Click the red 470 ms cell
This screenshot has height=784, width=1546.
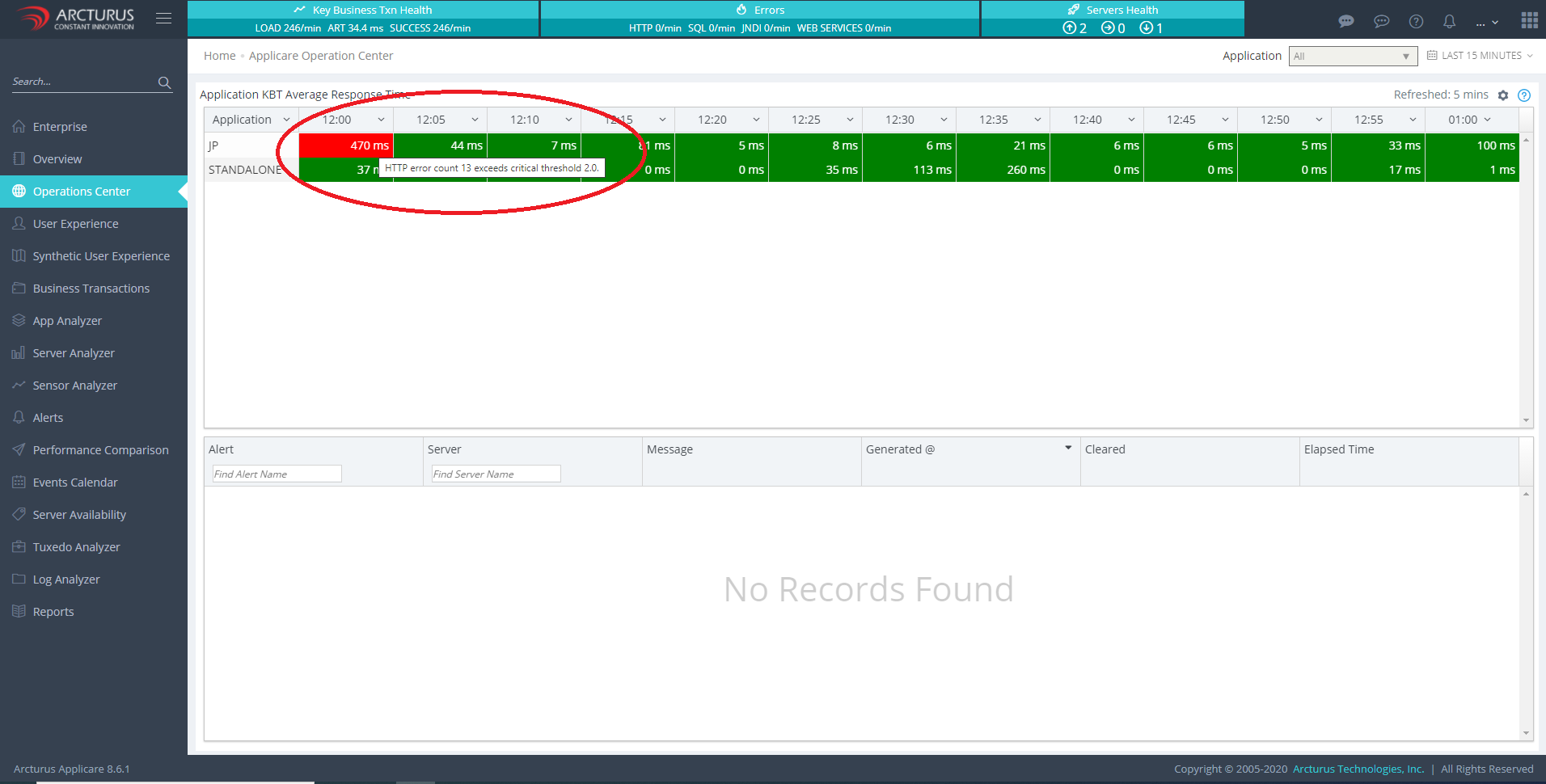pyautogui.click(x=346, y=145)
